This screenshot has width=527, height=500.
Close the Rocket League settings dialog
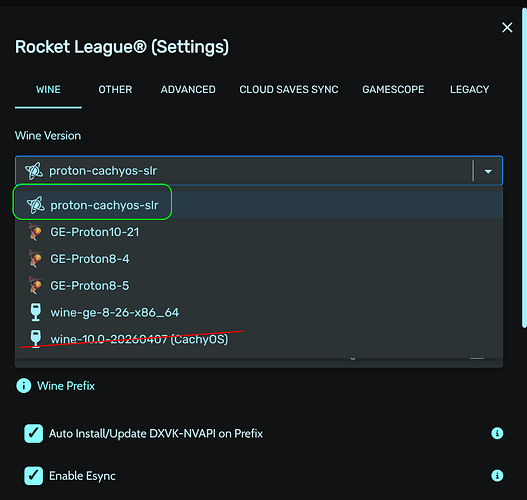click(x=507, y=28)
